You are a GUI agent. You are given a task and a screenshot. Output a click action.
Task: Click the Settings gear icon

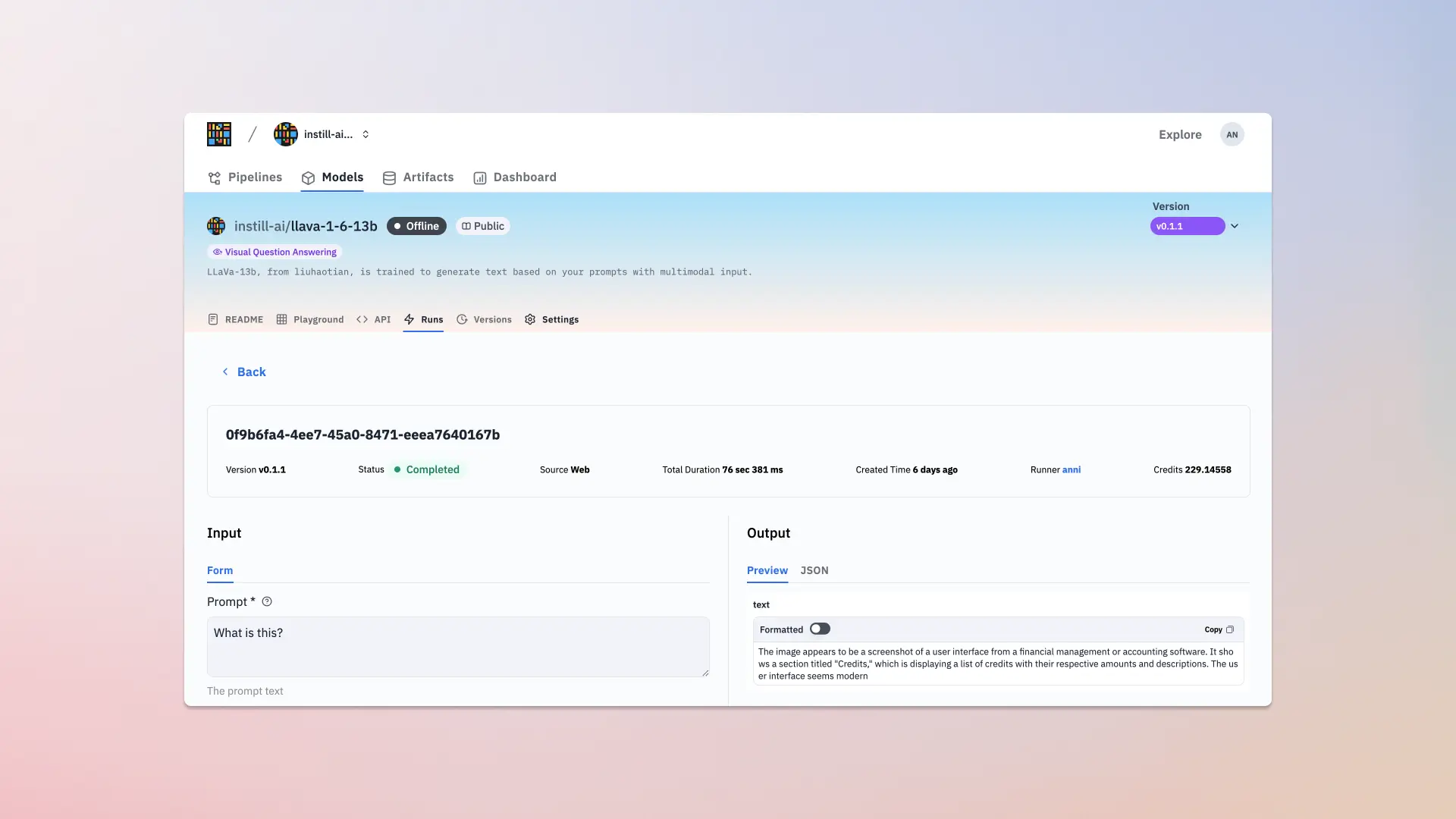(530, 319)
